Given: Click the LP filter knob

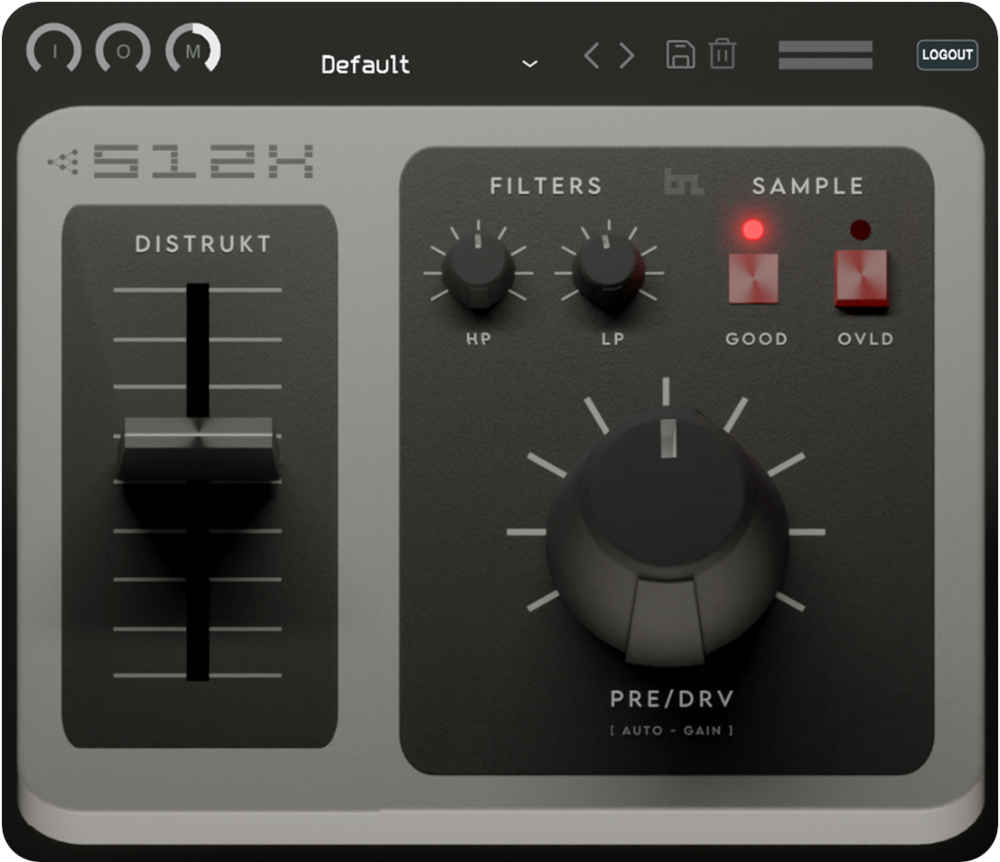Looking at the screenshot, I should 609,272.
